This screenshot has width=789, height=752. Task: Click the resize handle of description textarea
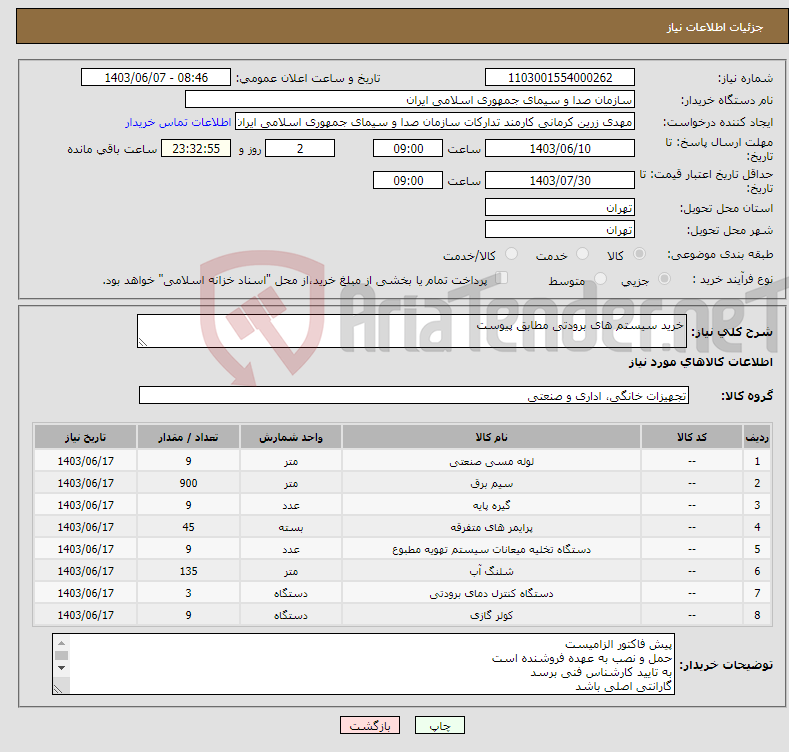click(143, 342)
